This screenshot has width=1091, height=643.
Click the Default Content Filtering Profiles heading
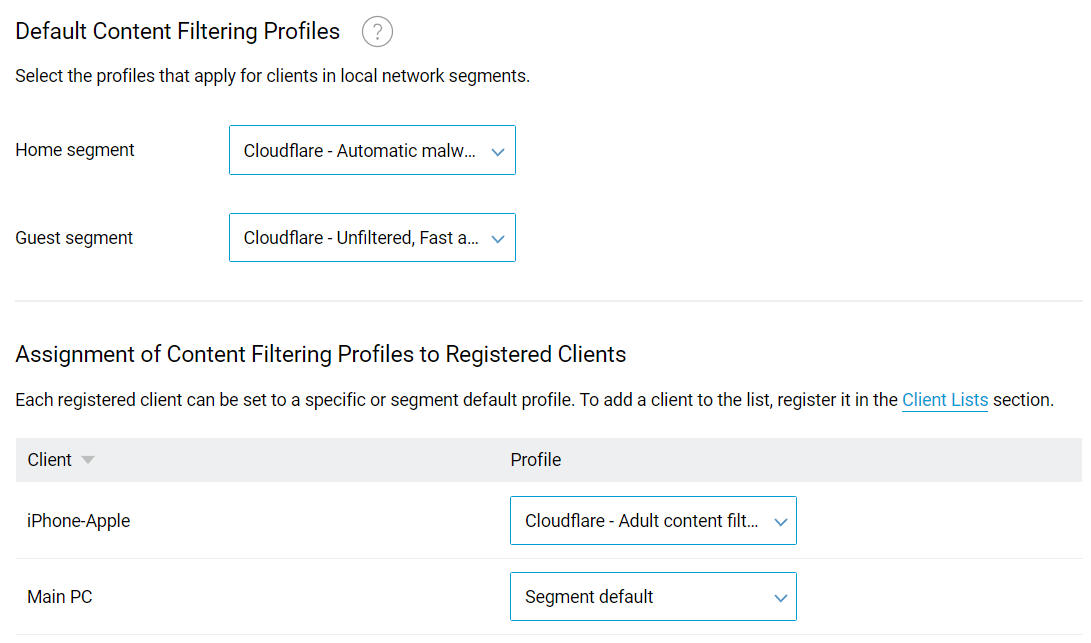point(178,32)
